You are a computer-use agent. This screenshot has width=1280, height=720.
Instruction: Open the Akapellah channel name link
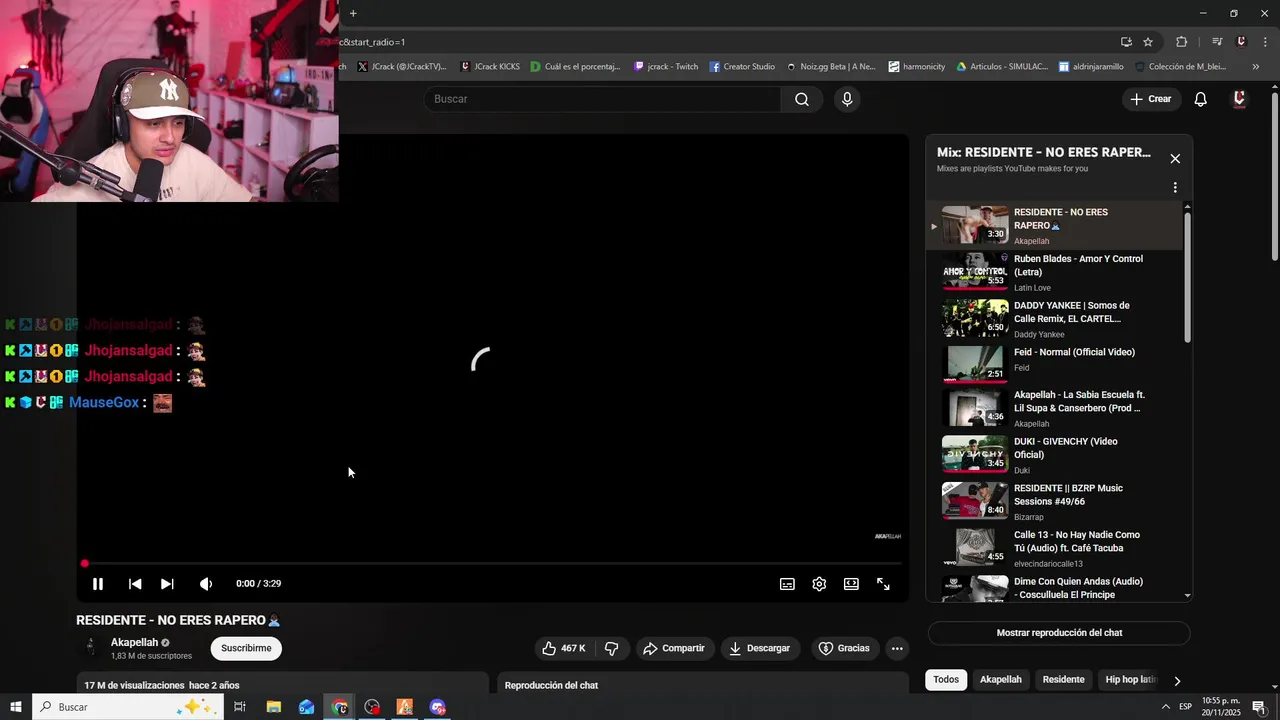134,642
